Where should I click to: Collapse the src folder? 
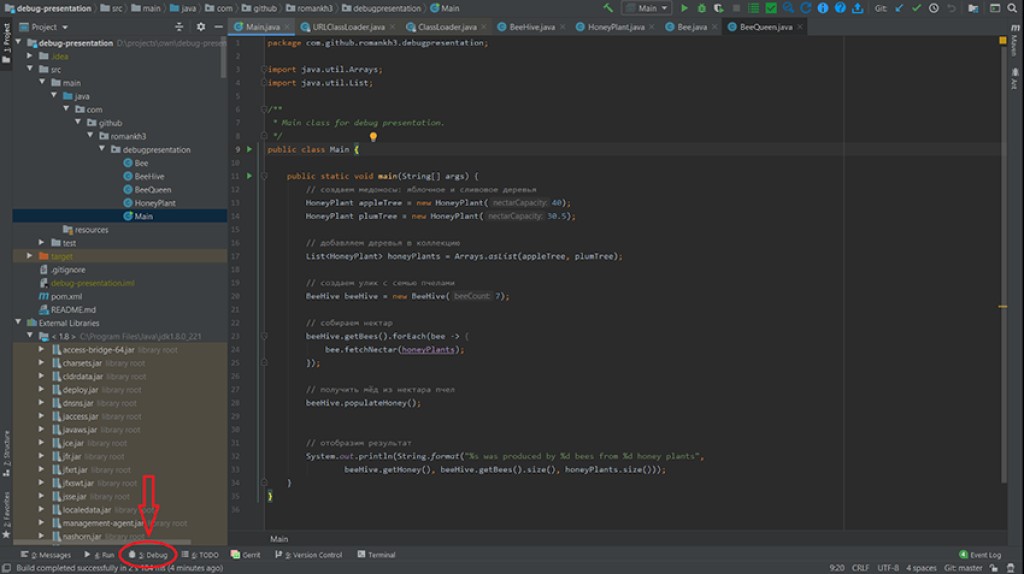[x=30, y=69]
